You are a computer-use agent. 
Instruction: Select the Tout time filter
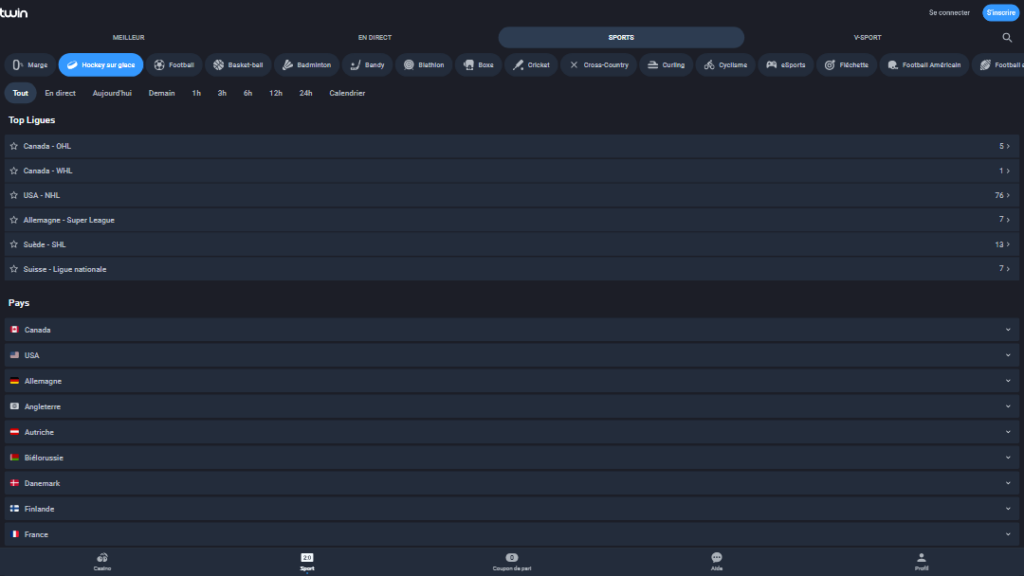[x=20, y=93]
